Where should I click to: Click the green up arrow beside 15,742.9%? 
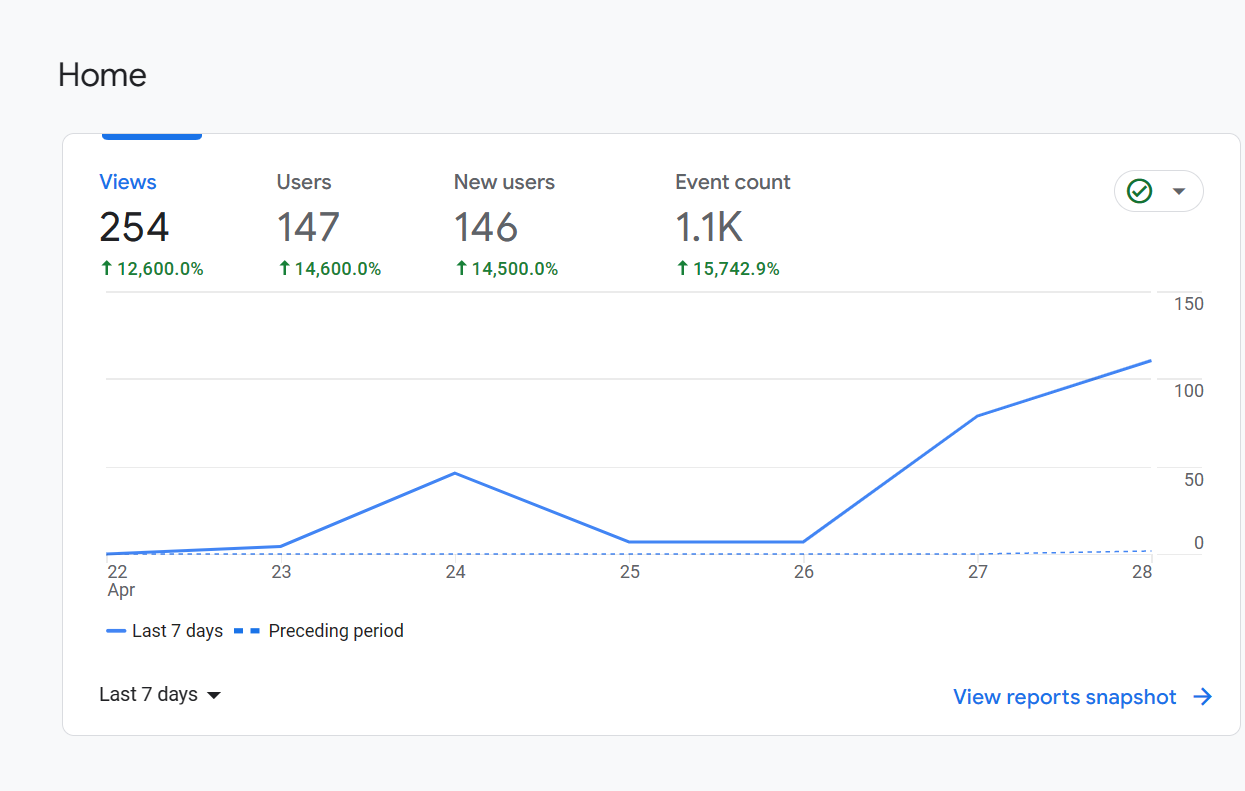[682, 268]
